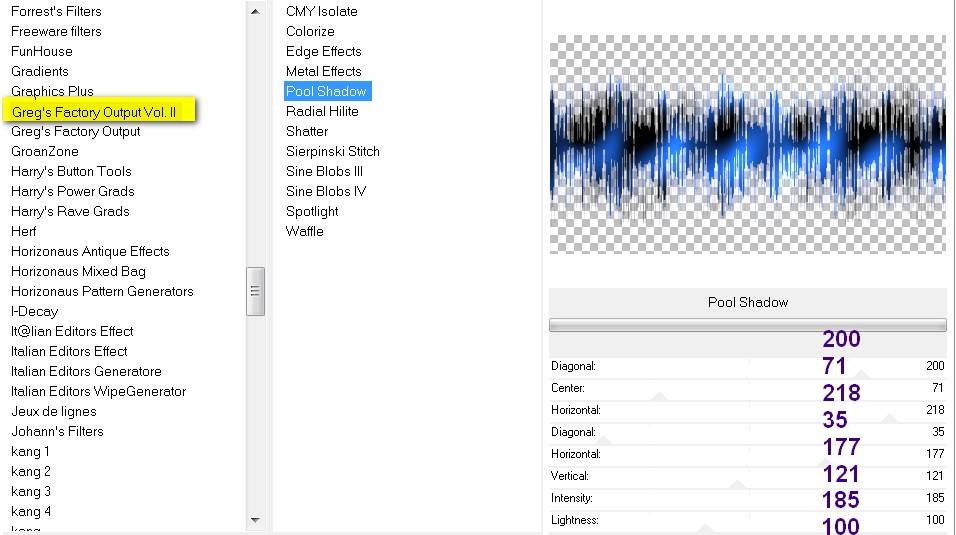Select Italian Editors Generatore category
Image resolution: width=956 pixels, height=535 pixels.
point(86,372)
